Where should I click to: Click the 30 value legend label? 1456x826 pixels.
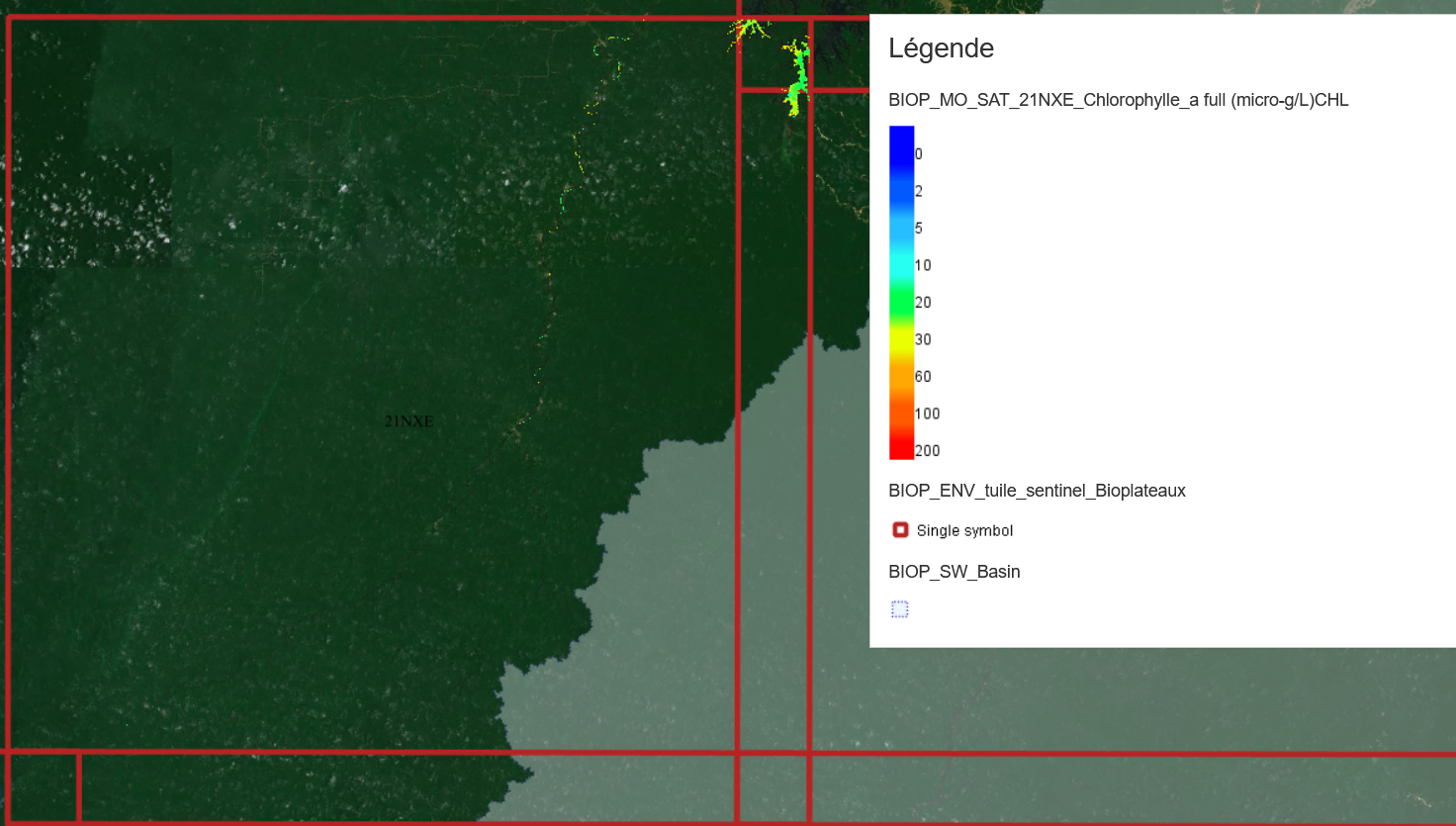923,339
